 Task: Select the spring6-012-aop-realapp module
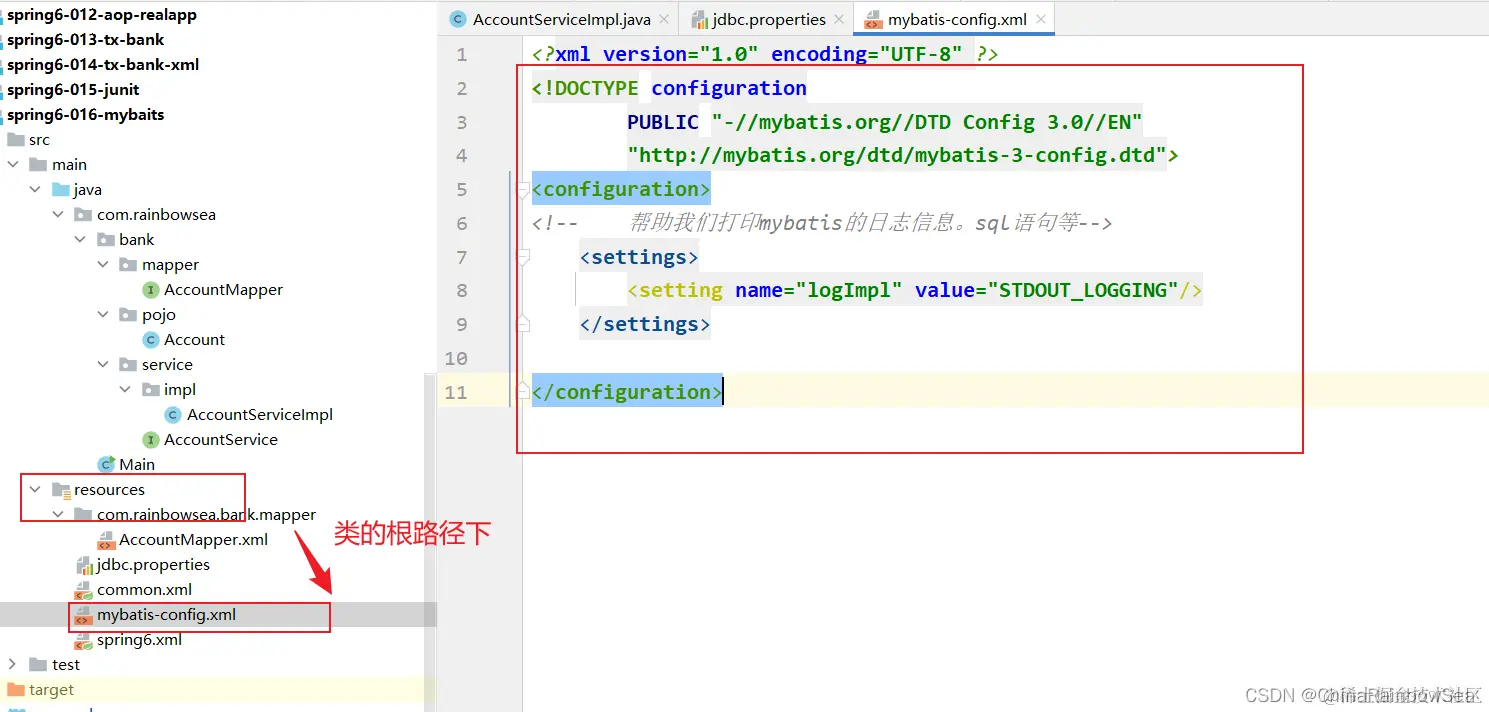pyautogui.click(x=102, y=15)
